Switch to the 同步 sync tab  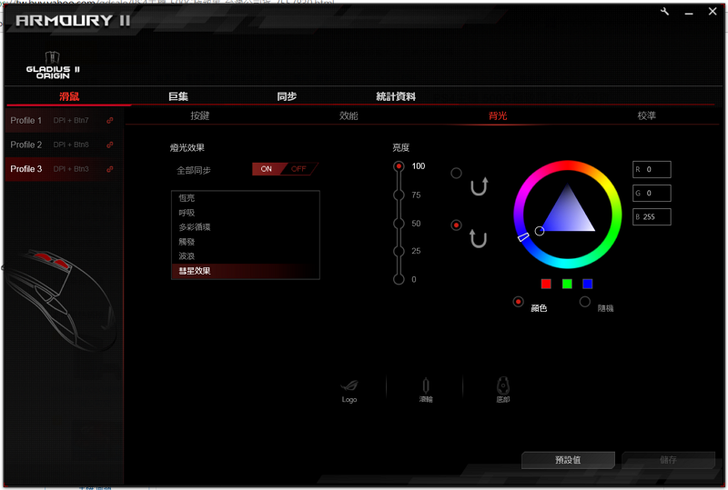point(287,97)
